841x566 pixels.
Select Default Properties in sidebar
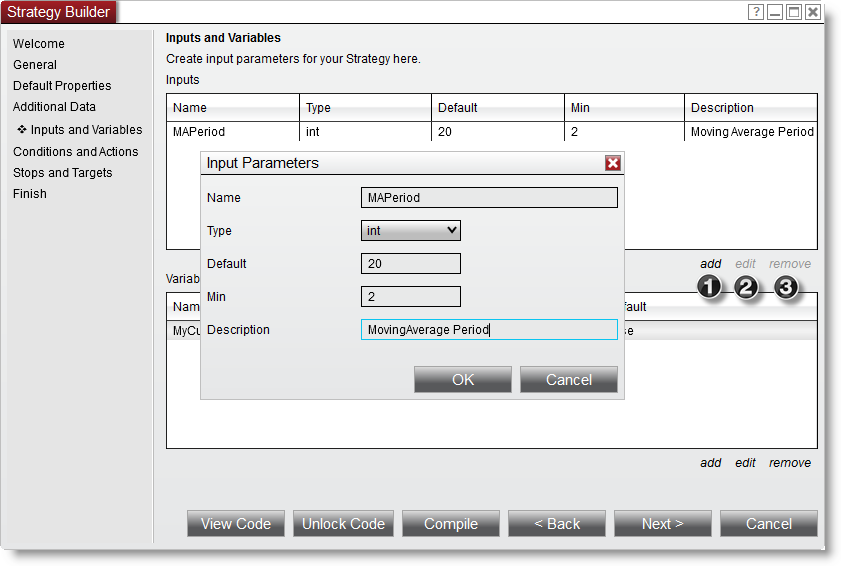62,86
